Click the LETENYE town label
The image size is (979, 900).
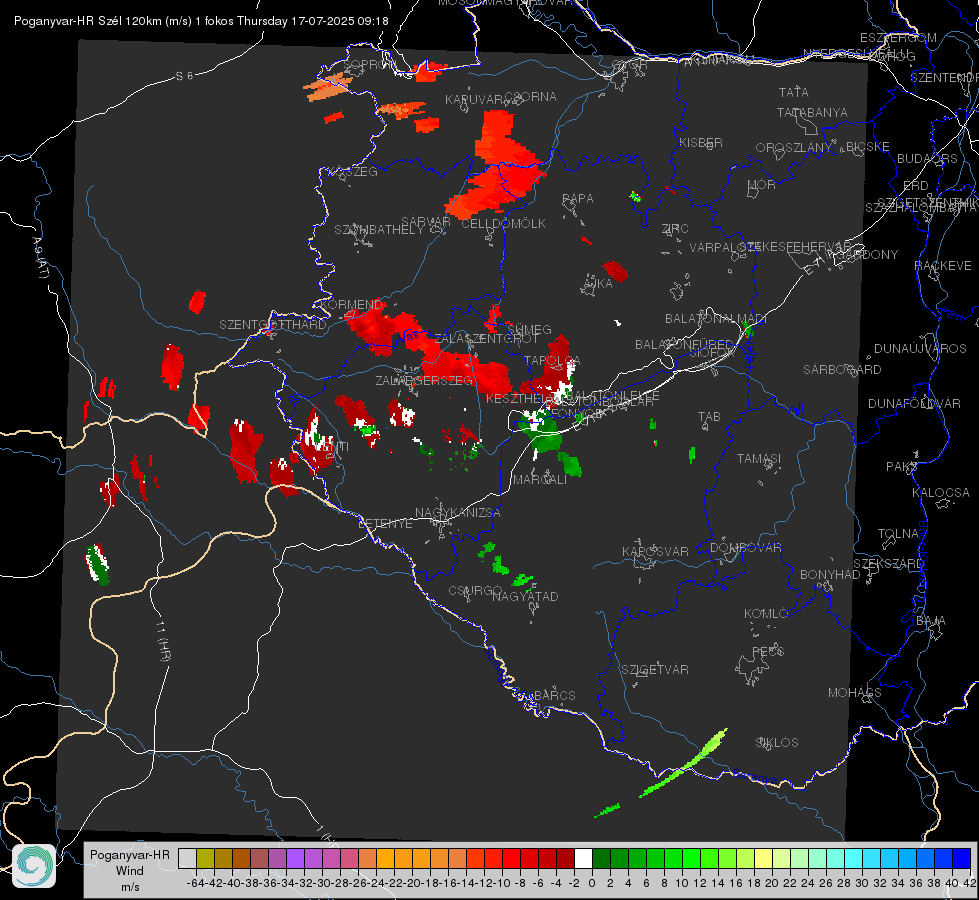tap(385, 523)
